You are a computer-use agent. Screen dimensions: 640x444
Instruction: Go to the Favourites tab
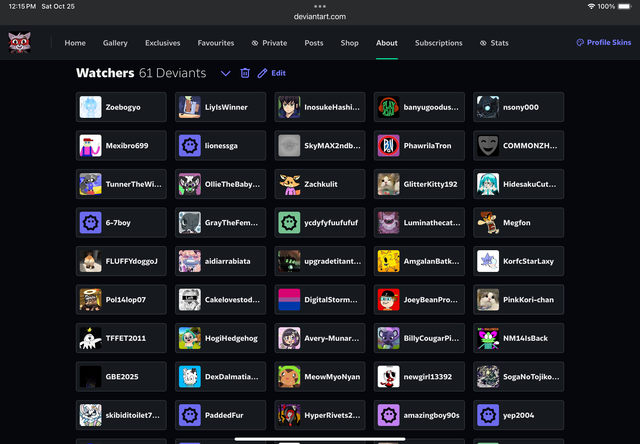click(x=216, y=43)
